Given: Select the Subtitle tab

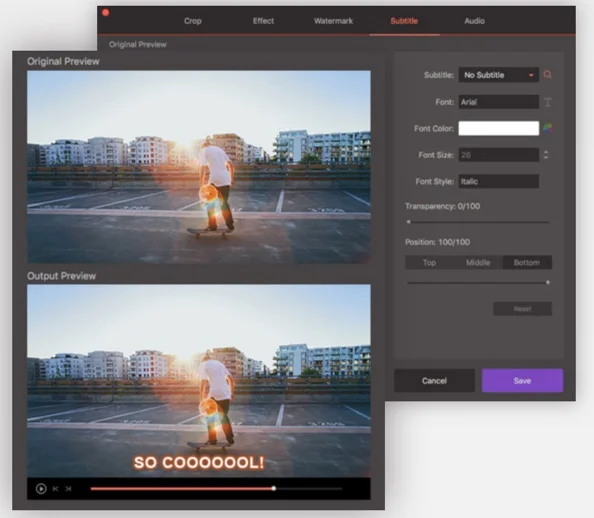Looking at the screenshot, I should pyautogui.click(x=404, y=21).
